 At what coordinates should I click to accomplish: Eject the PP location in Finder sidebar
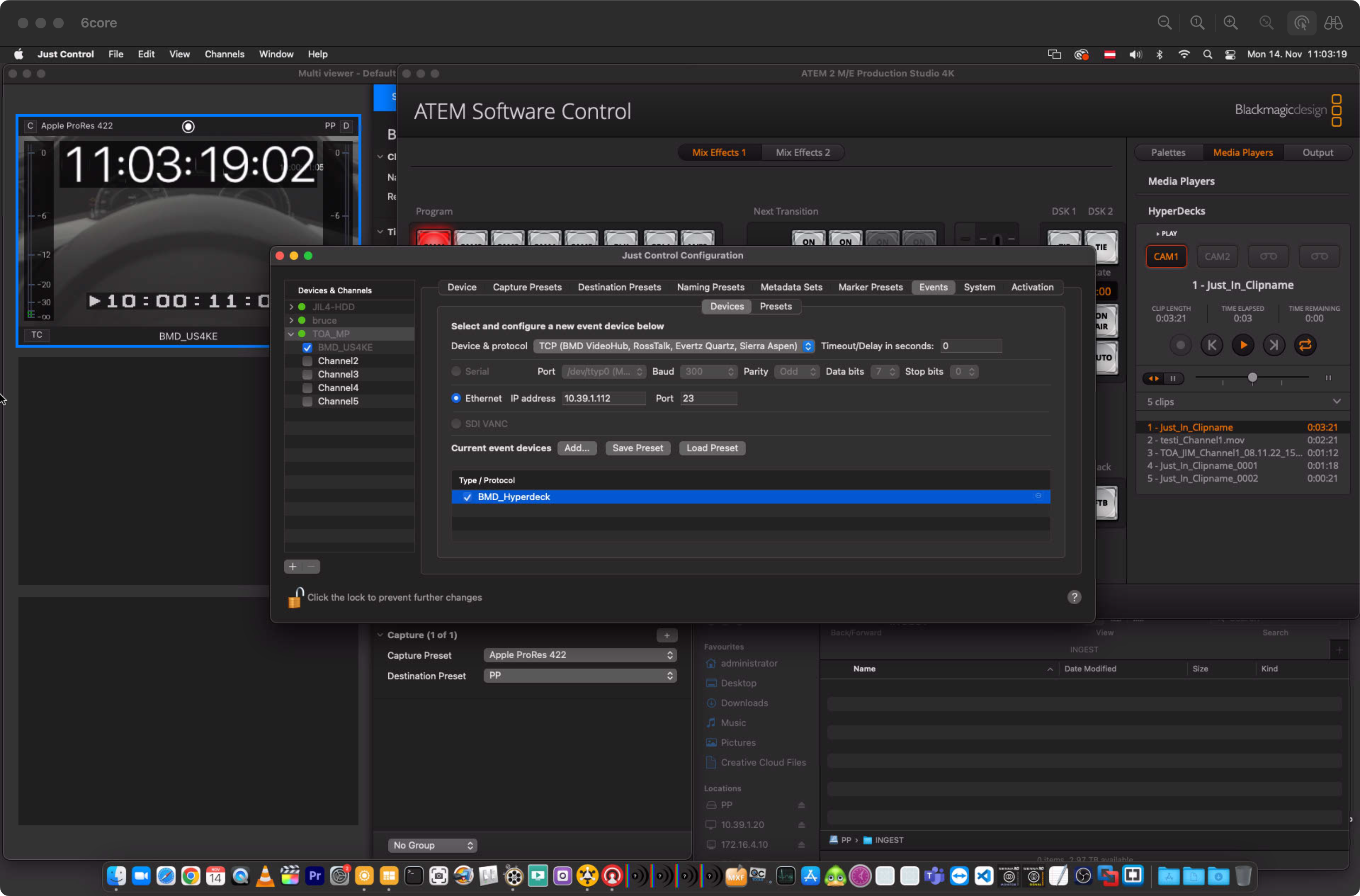tap(801, 805)
